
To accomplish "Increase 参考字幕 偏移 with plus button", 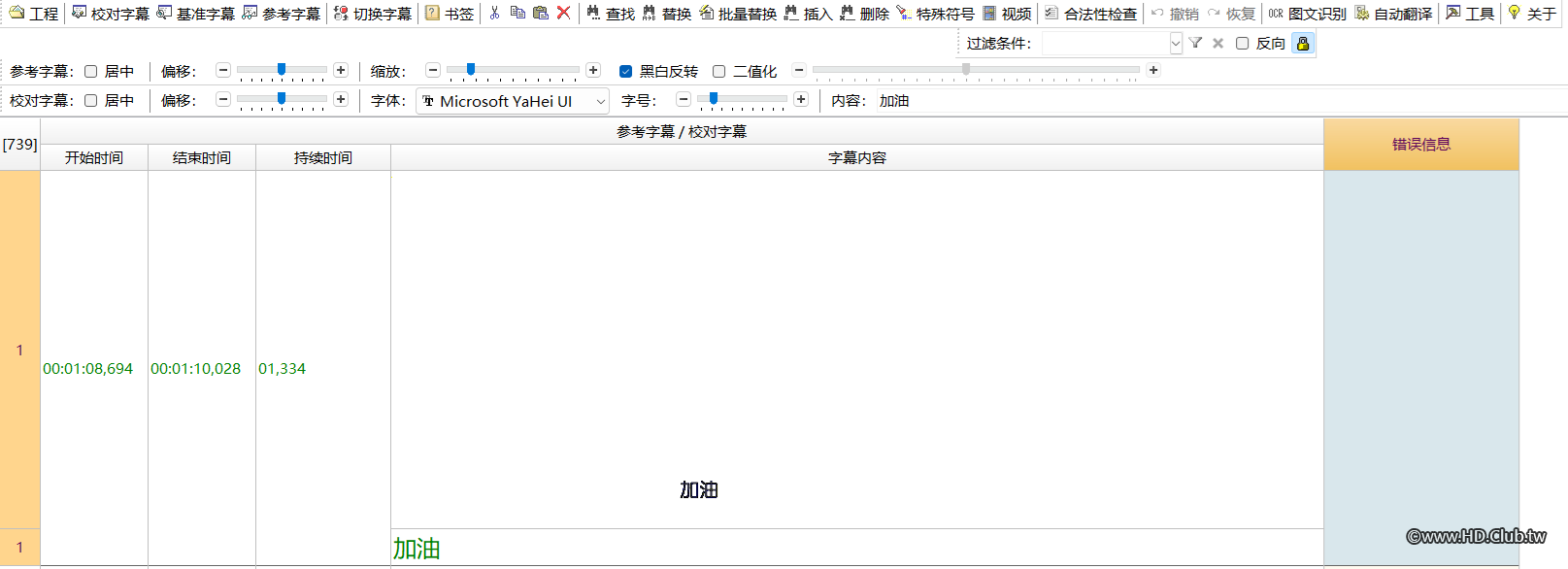I will [x=341, y=70].
